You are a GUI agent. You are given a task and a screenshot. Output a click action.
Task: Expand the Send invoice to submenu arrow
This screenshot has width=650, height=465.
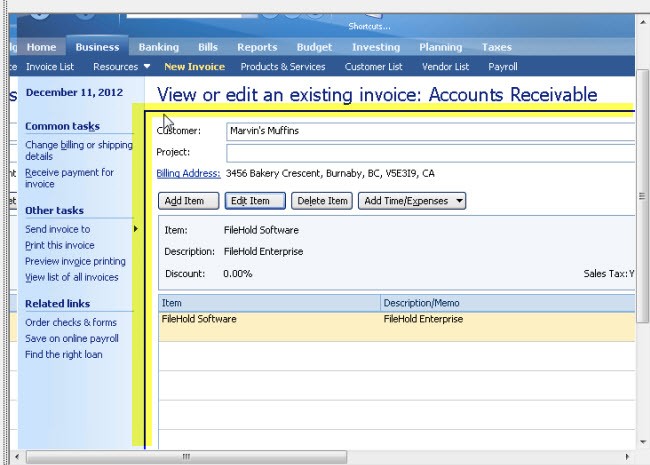(x=136, y=229)
